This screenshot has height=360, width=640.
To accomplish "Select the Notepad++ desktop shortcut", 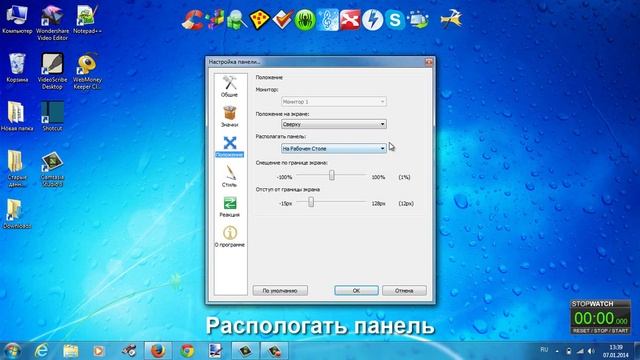I will coord(87,20).
